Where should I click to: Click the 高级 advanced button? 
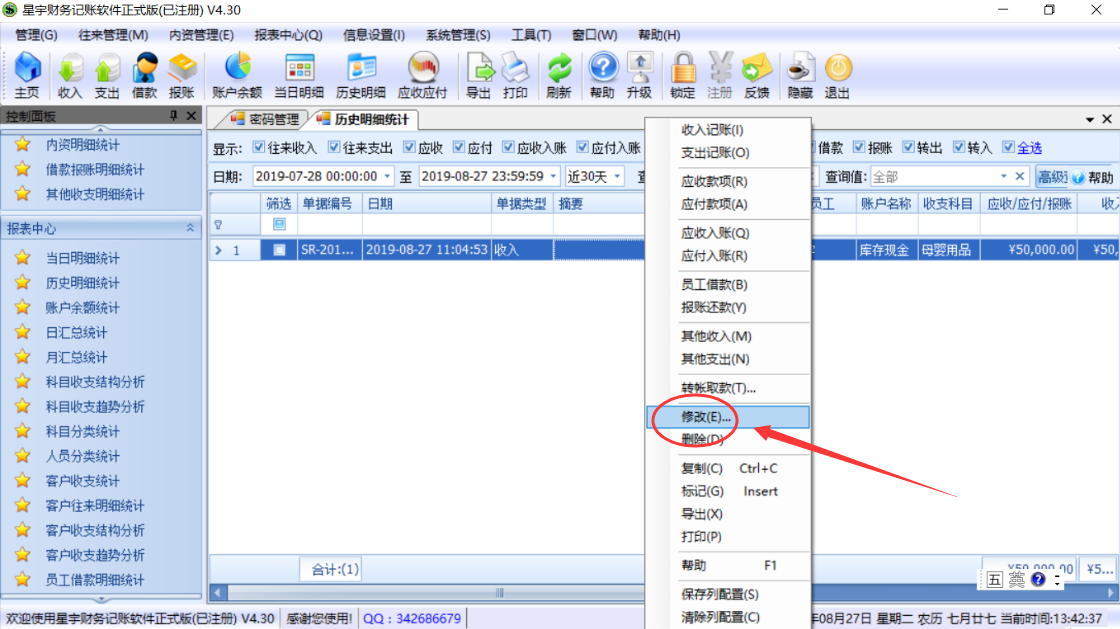1052,176
